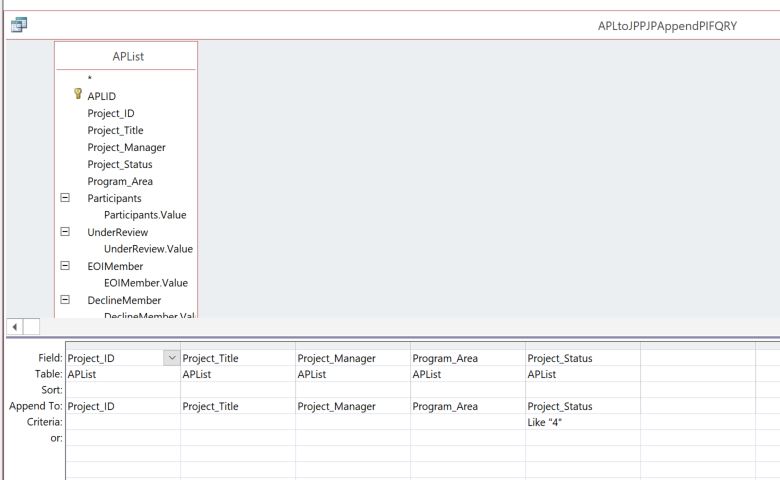Collapse the EOIMember field expander

pos(66,266)
